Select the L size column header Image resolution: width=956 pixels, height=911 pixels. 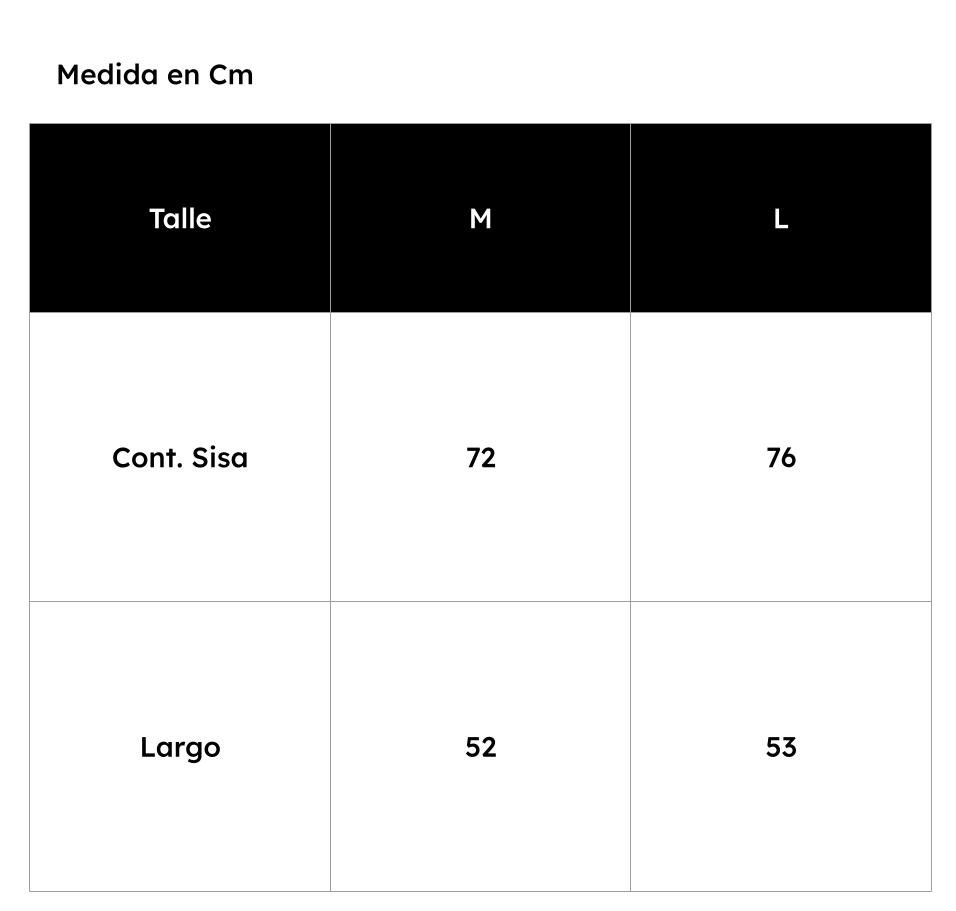coord(781,218)
